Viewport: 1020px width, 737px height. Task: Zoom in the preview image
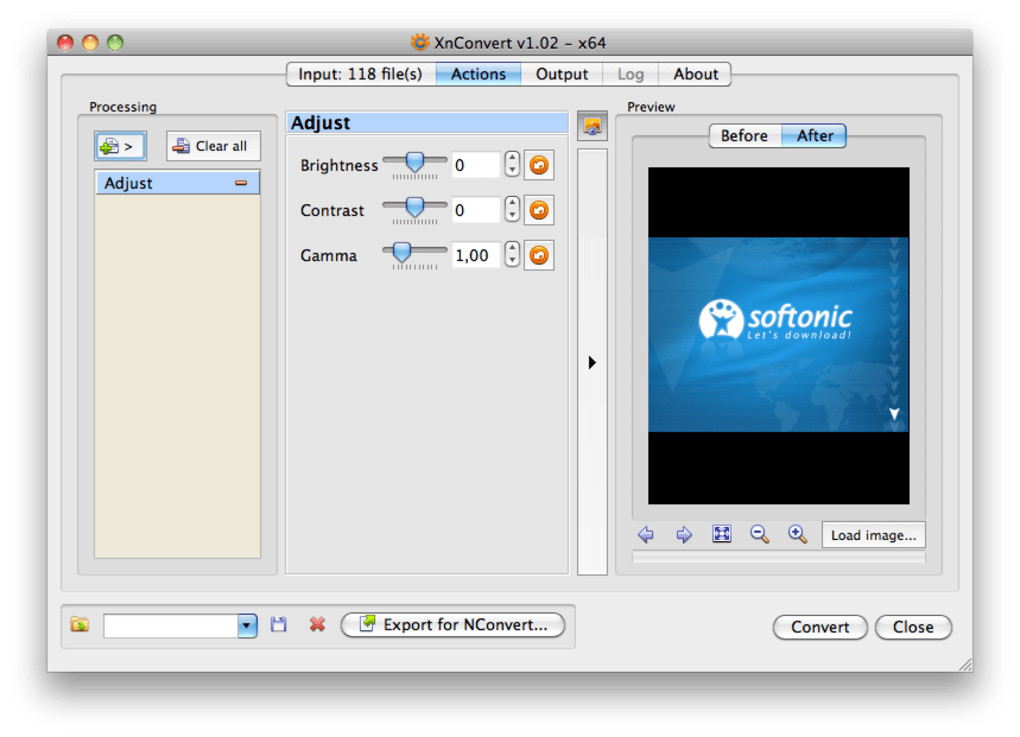(798, 534)
